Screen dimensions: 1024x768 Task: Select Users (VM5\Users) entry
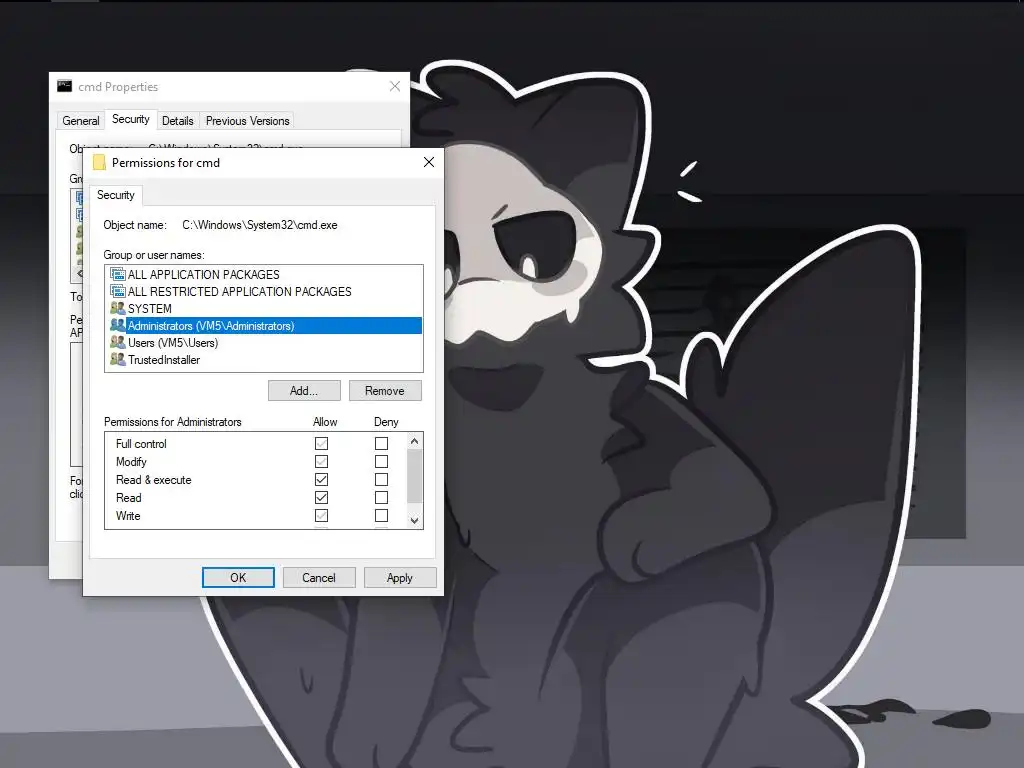(x=264, y=342)
